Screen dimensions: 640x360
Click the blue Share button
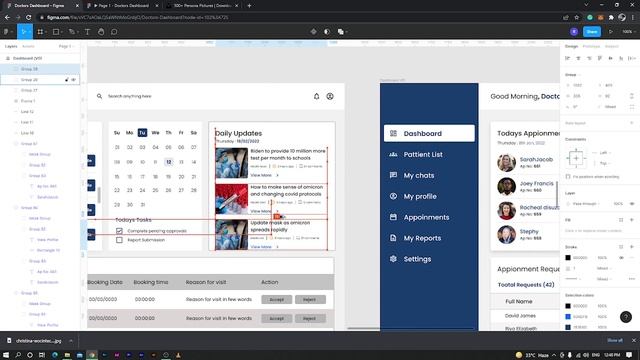(592, 31)
